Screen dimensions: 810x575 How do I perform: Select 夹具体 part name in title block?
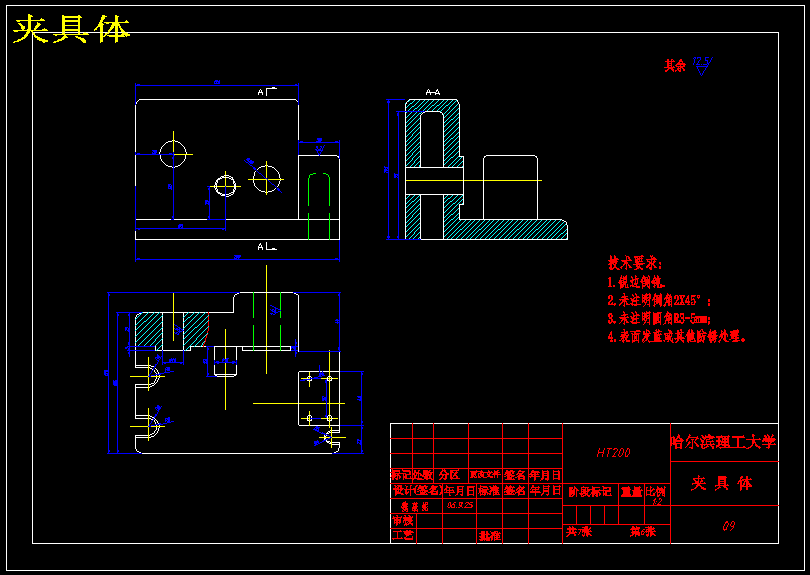pyautogui.click(x=722, y=483)
